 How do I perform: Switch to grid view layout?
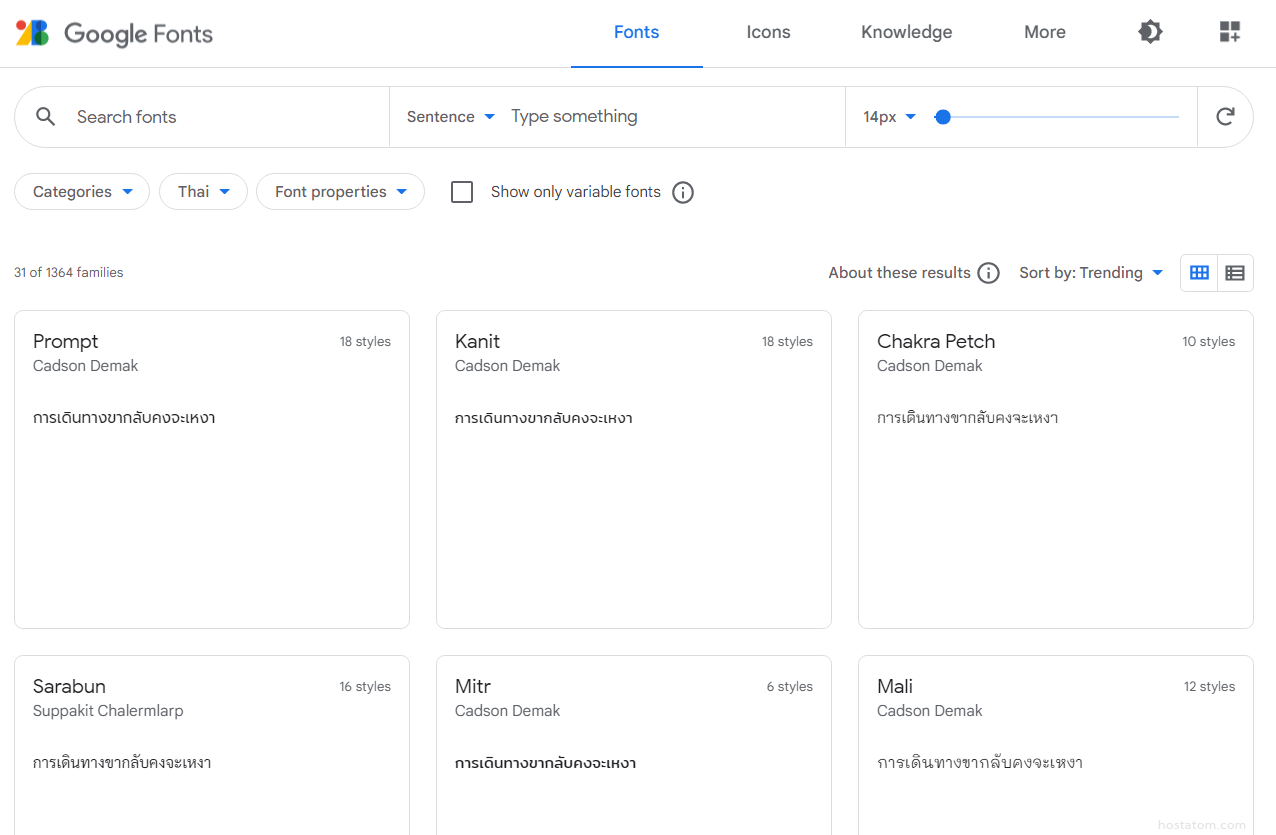click(x=1199, y=273)
